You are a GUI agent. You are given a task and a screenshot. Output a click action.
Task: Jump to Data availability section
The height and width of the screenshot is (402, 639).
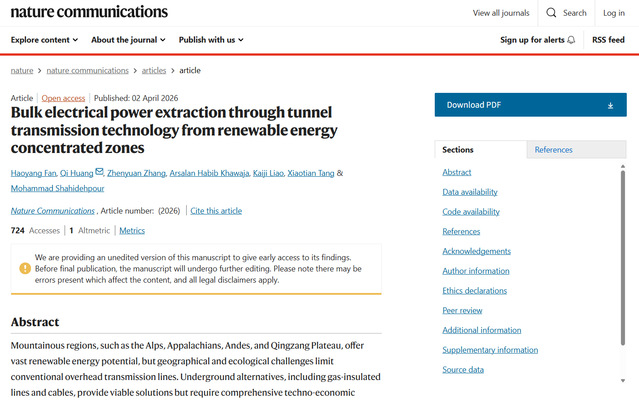[x=470, y=192]
